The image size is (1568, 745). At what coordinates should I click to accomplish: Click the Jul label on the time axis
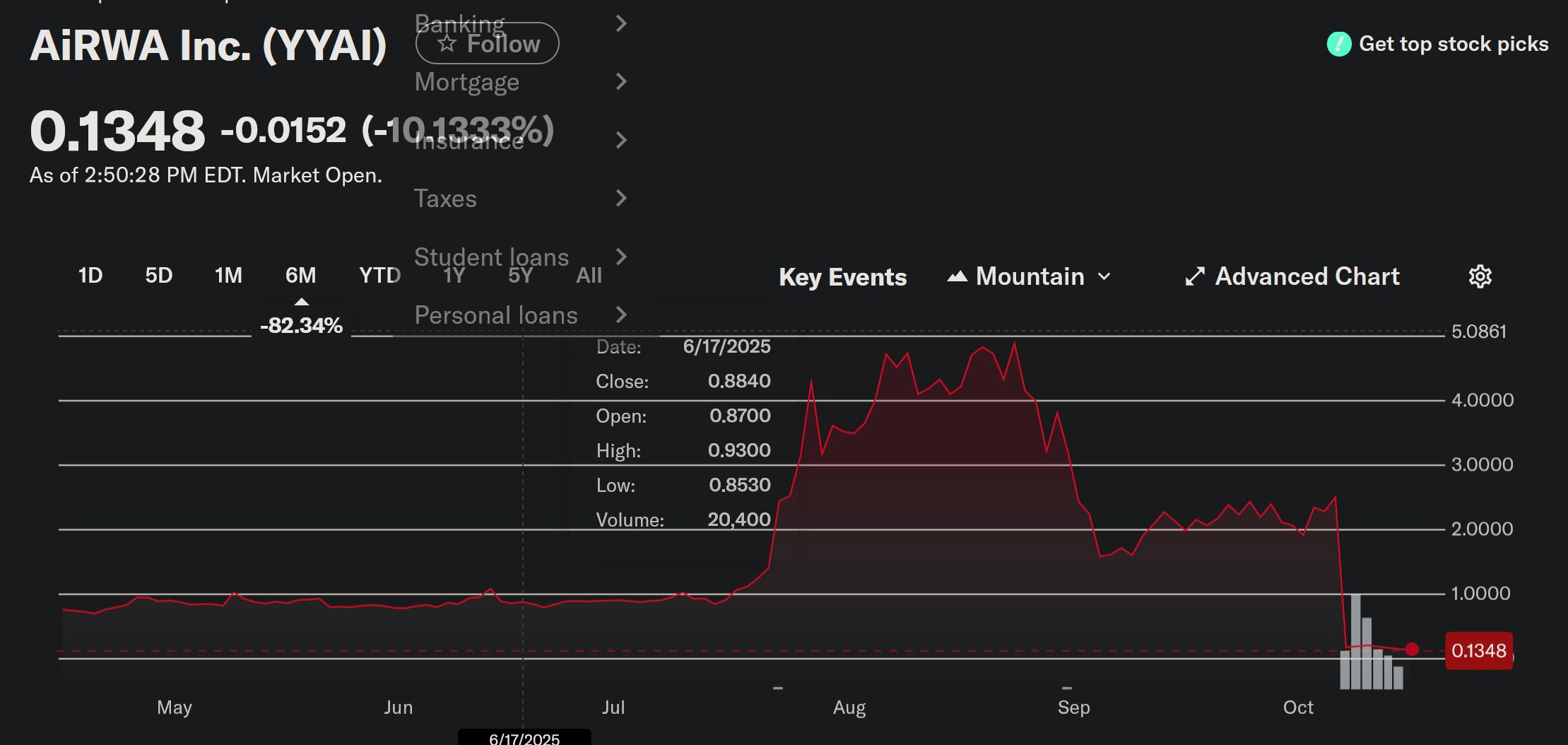[x=613, y=708]
